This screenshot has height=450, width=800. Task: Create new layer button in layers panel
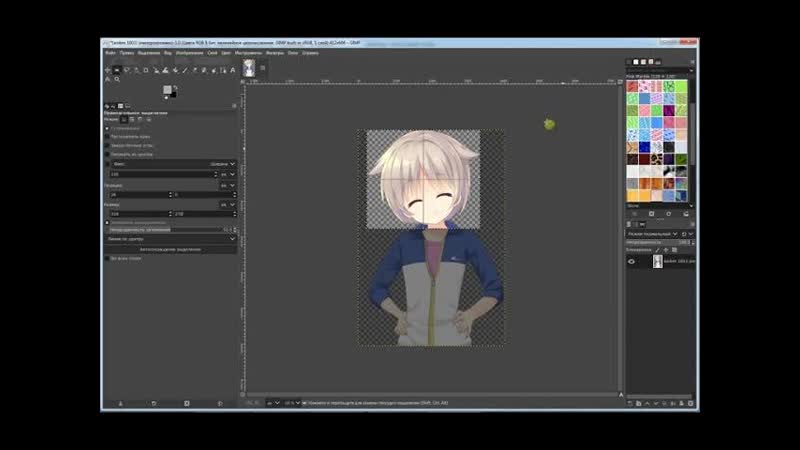630,403
